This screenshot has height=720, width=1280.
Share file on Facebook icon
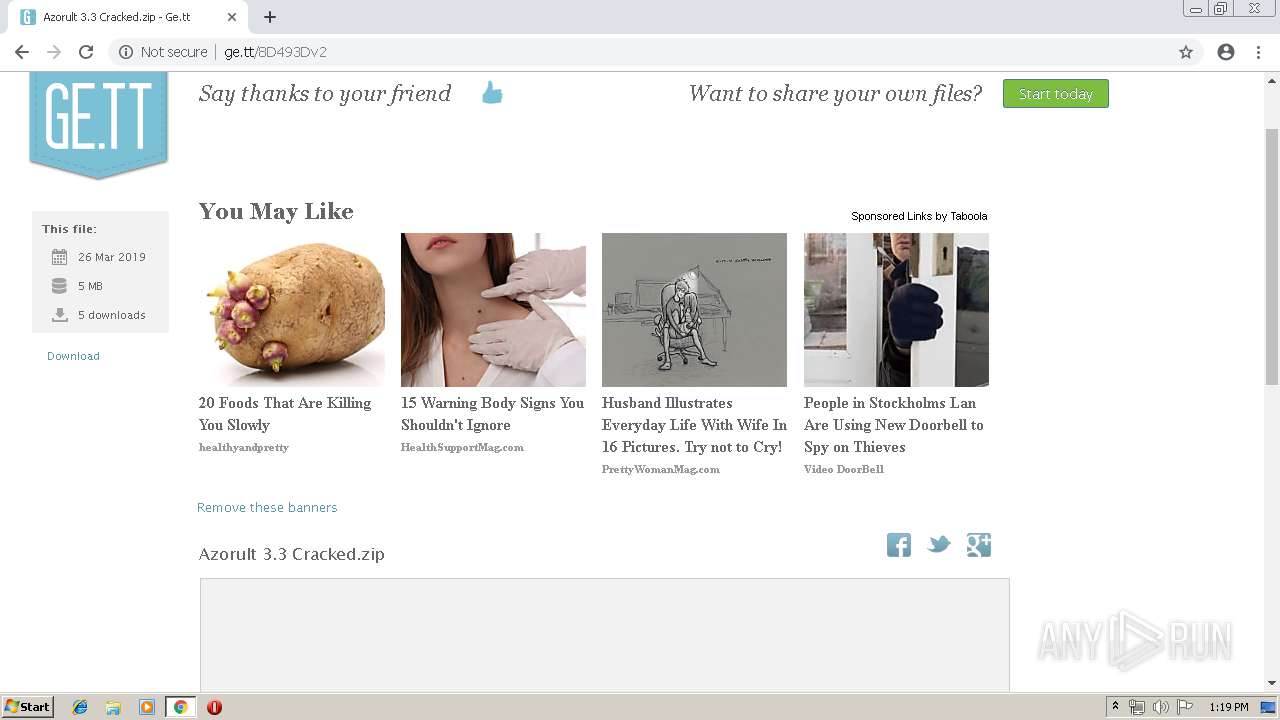[898, 545]
